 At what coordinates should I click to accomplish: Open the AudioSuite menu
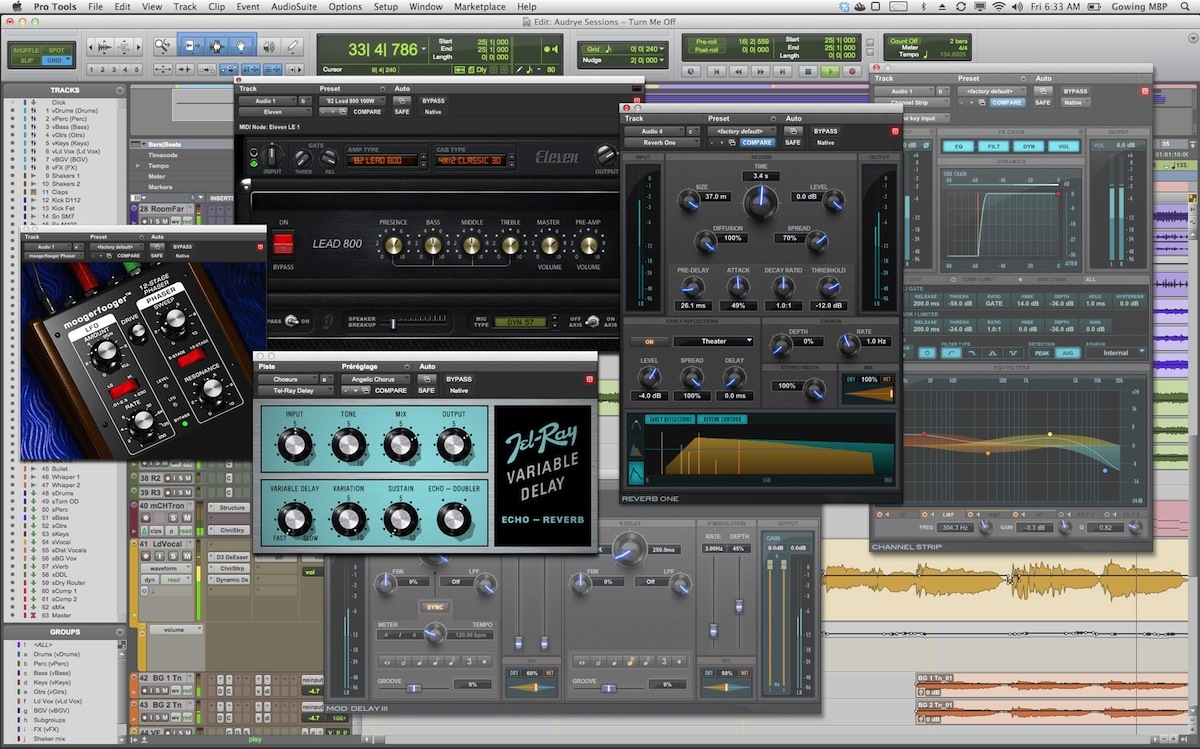tap(292, 7)
